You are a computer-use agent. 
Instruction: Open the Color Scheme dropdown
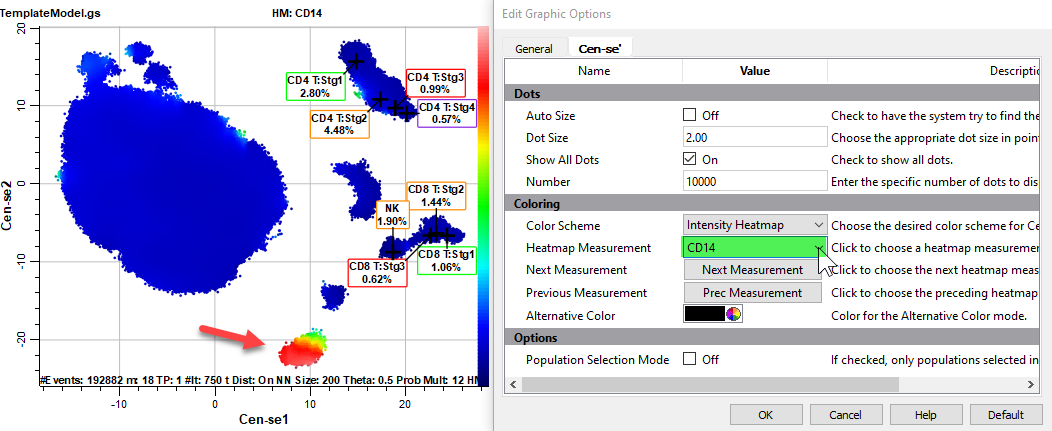[755, 226]
